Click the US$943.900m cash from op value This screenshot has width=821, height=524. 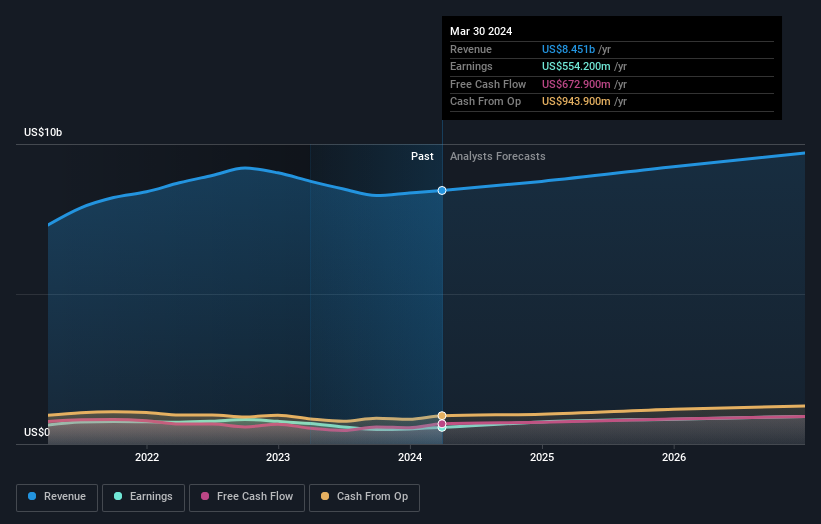tap(576, 102)
